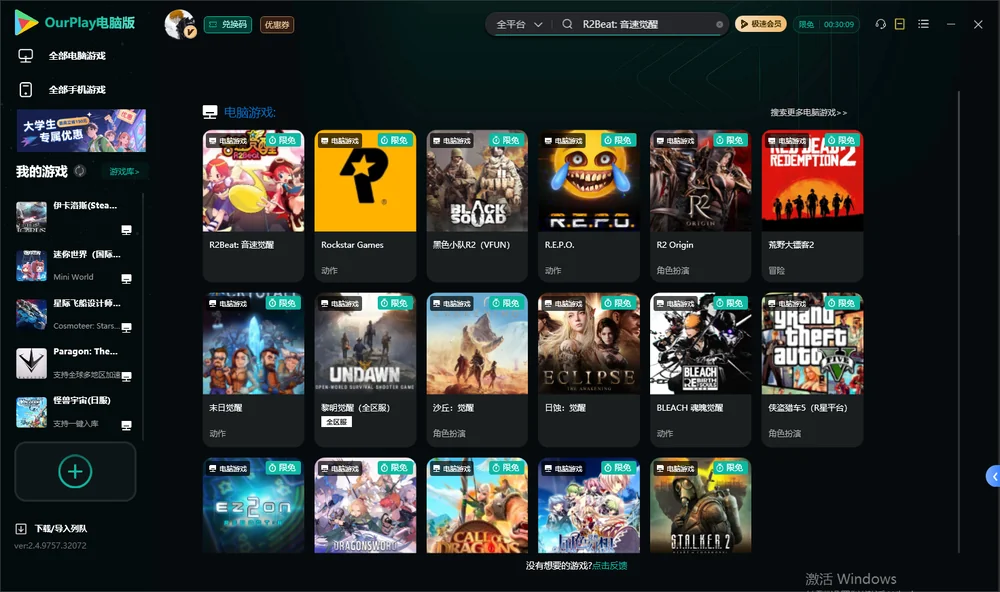Open the list menu icon in title bar
Image resolution: width=1000 pixels, height=592 pixels.
[923, 24]
